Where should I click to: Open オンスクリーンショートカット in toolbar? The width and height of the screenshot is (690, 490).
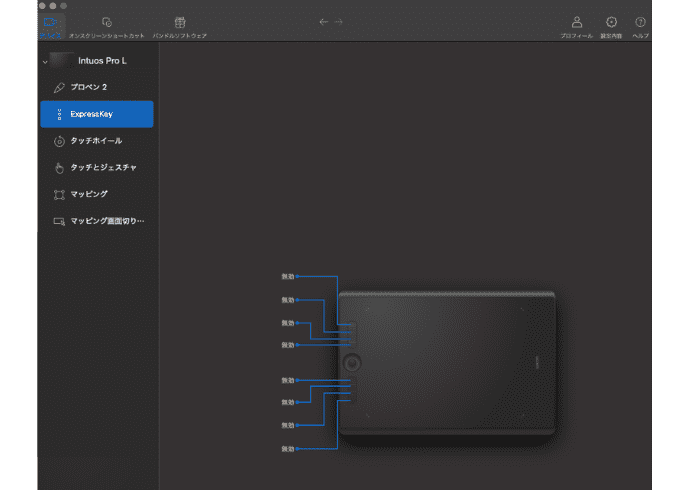coord(107,24)
